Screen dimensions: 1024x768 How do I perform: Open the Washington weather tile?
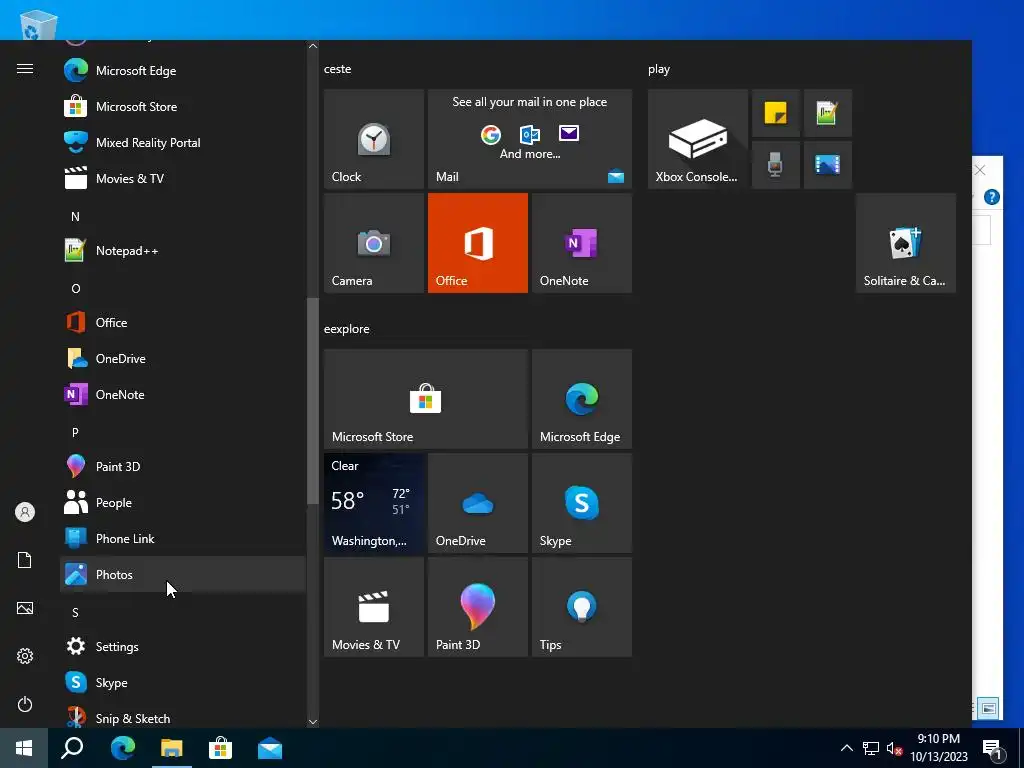coord(374,503)
